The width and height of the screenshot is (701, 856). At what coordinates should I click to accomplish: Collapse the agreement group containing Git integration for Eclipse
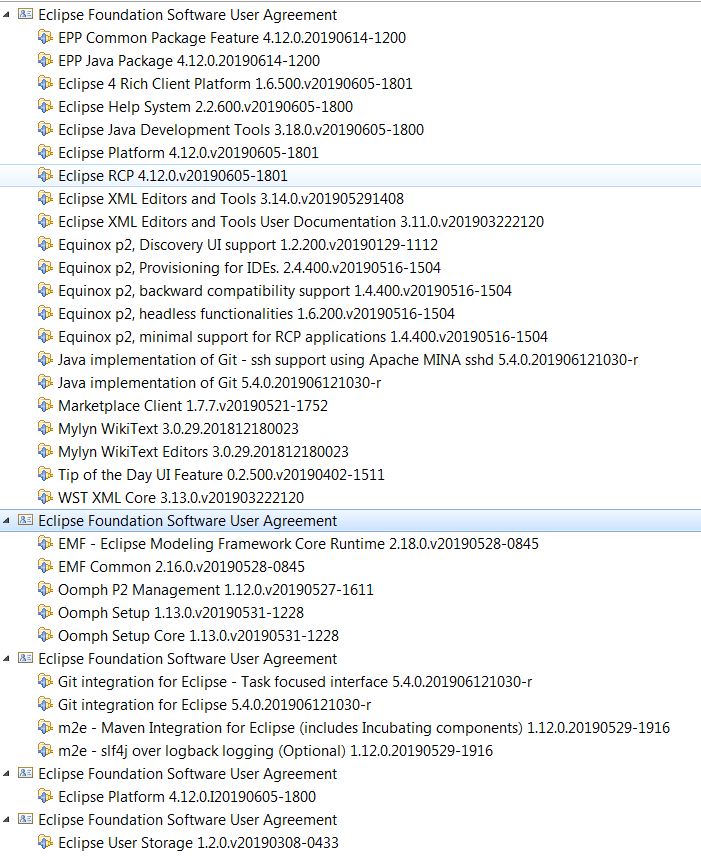[x=9, y=659]
